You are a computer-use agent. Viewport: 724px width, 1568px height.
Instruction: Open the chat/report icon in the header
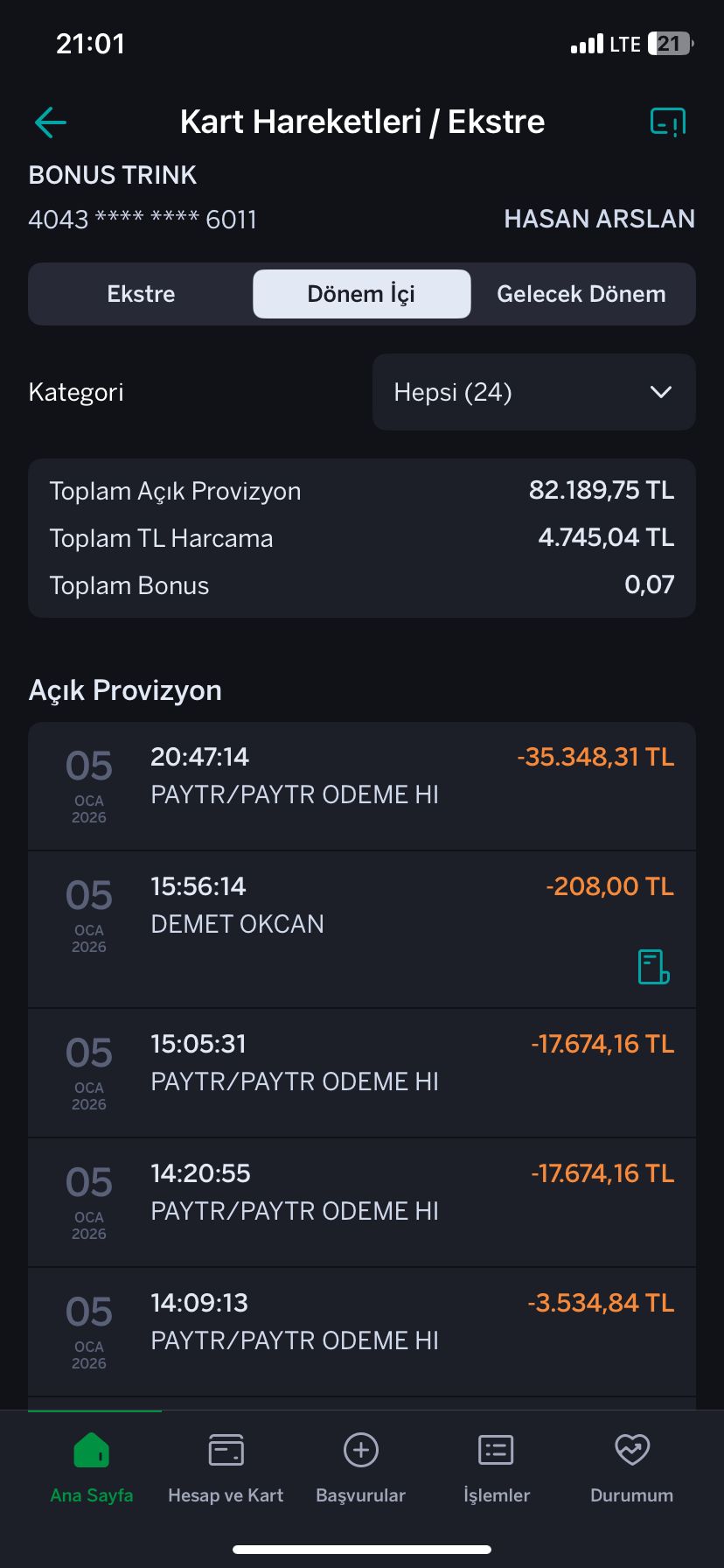(668, 122)
